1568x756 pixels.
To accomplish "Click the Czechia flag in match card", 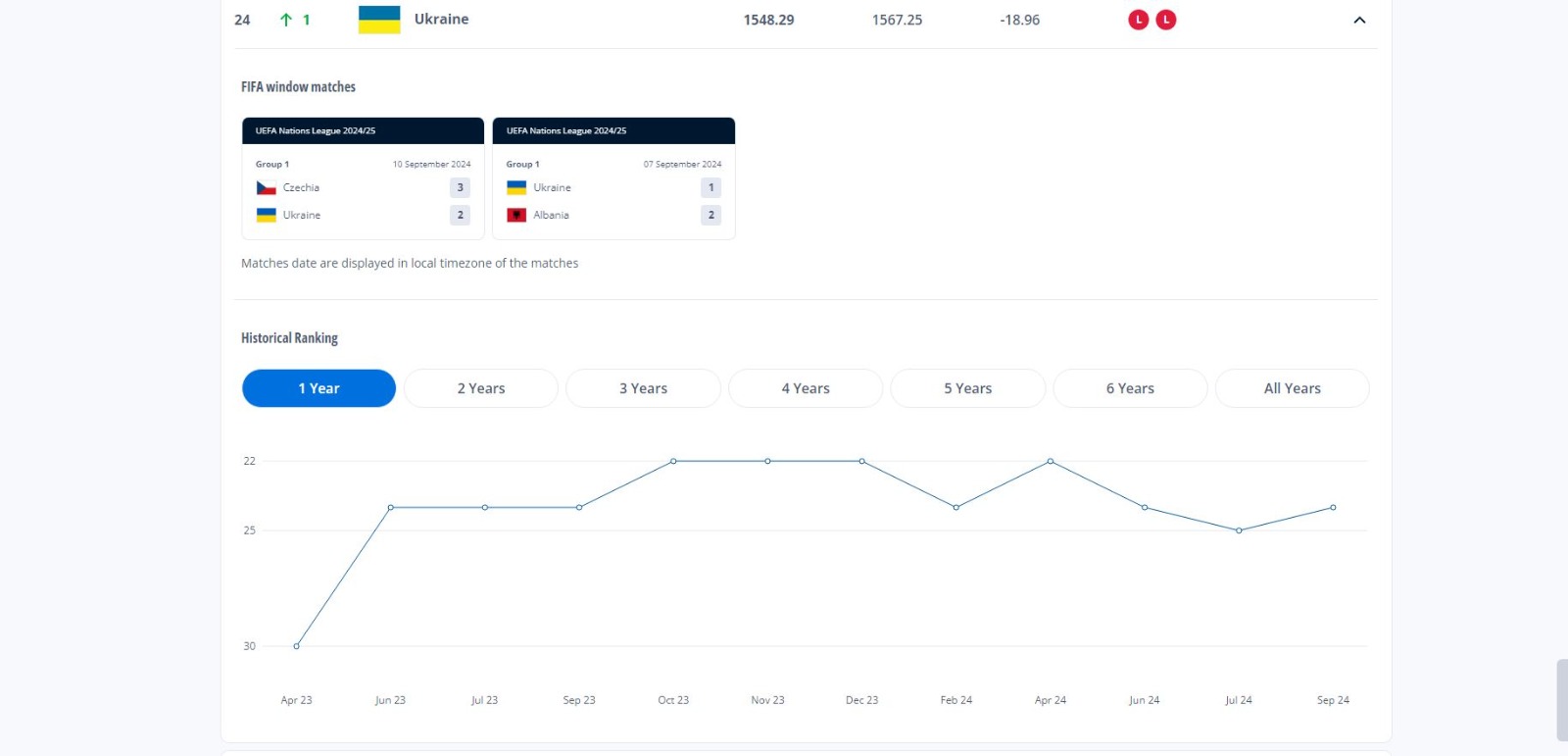I will tap(266, 187).
